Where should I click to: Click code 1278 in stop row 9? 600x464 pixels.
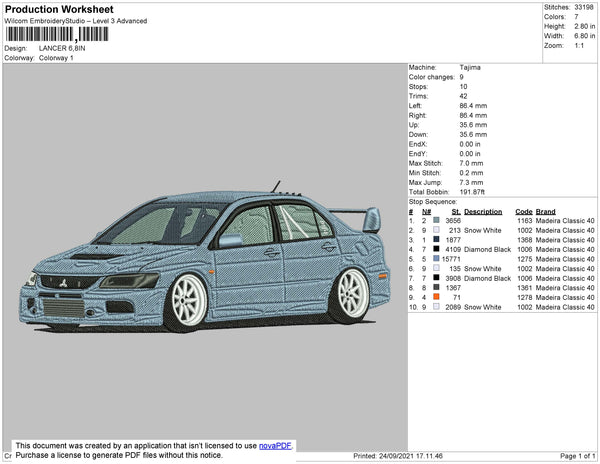point(525,297)
